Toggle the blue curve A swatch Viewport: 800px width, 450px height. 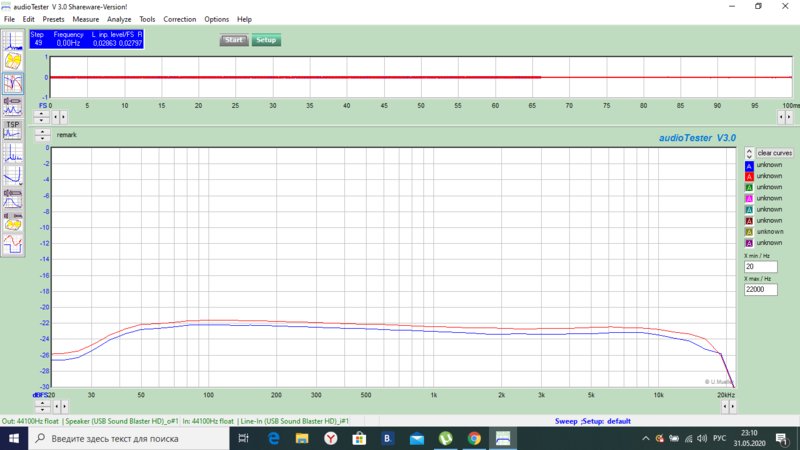748,165
